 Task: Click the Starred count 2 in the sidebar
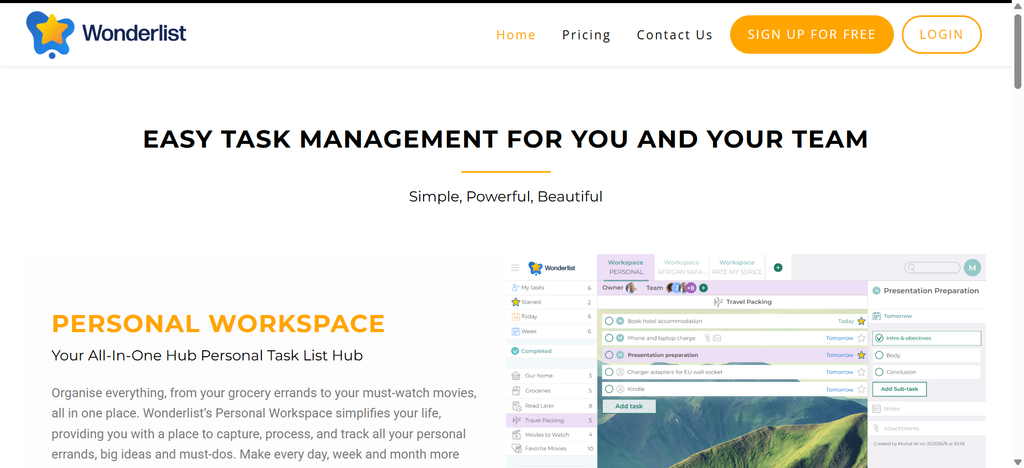tap(589, 302)
